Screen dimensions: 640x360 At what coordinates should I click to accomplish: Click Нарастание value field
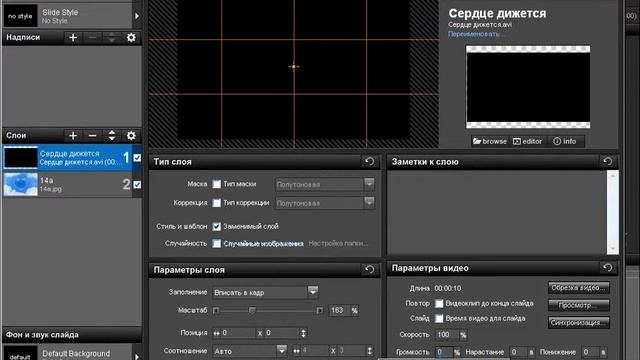(x=518, y=352)
